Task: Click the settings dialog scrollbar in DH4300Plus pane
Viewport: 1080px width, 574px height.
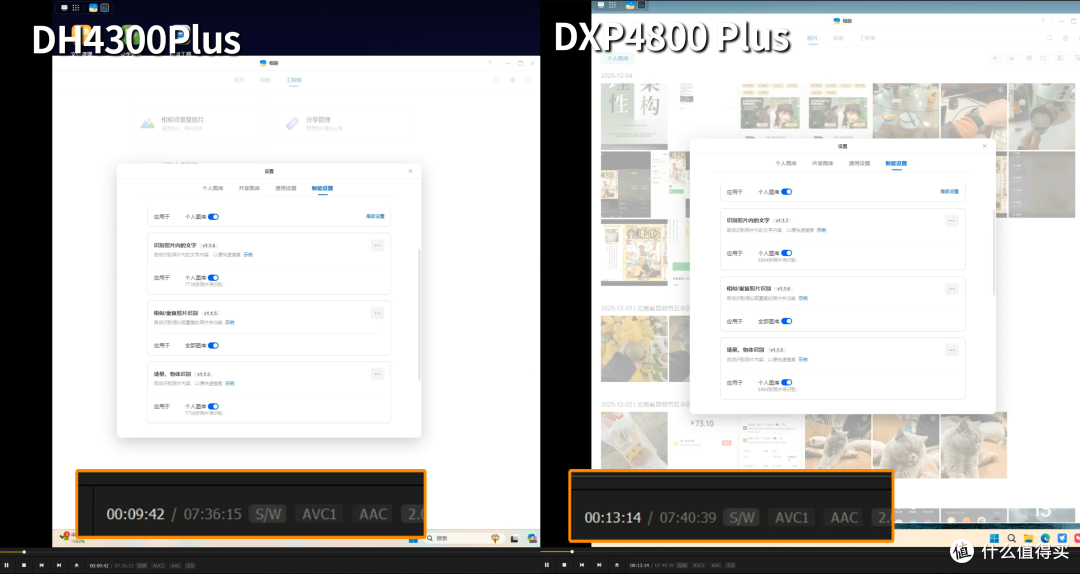Action: coord(419,314)
